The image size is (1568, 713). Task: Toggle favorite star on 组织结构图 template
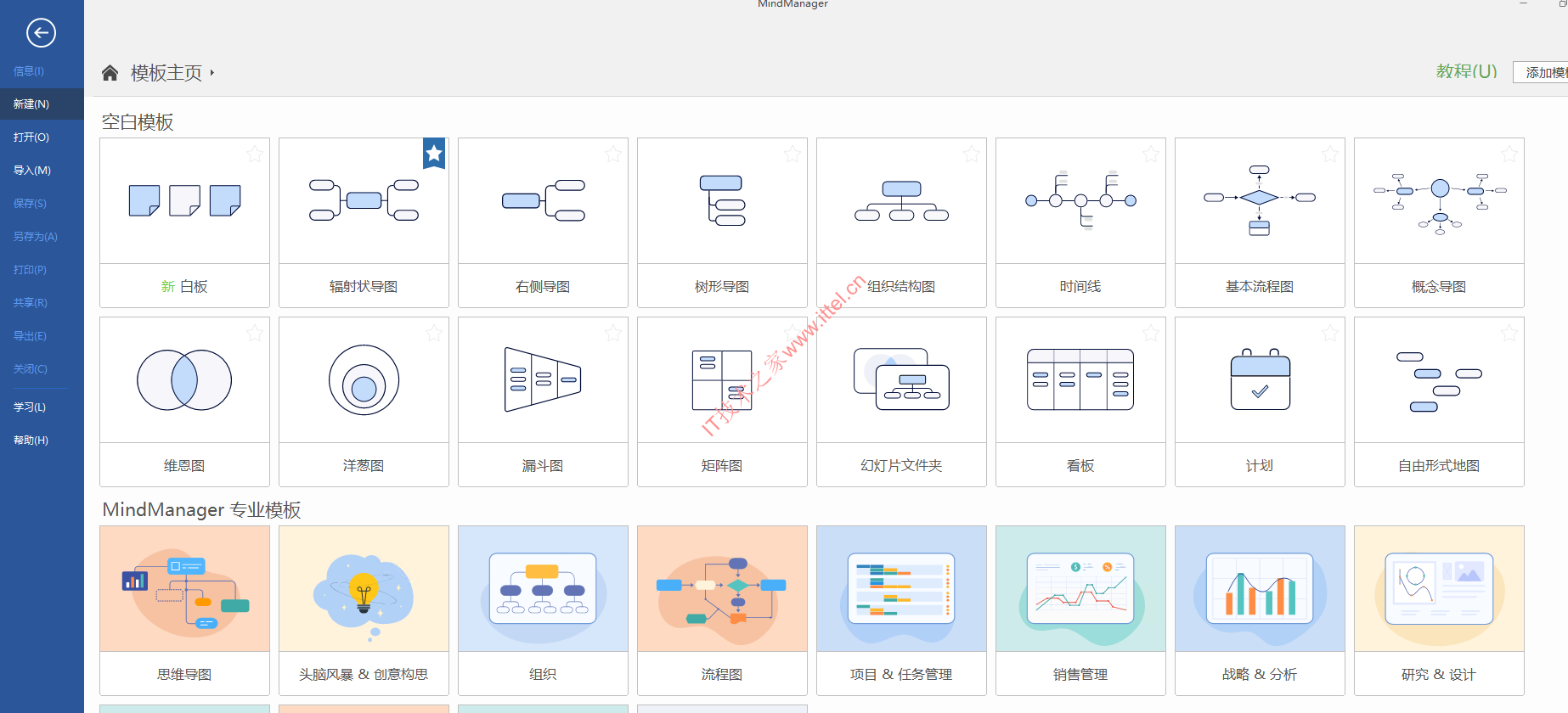coord(972,154)
